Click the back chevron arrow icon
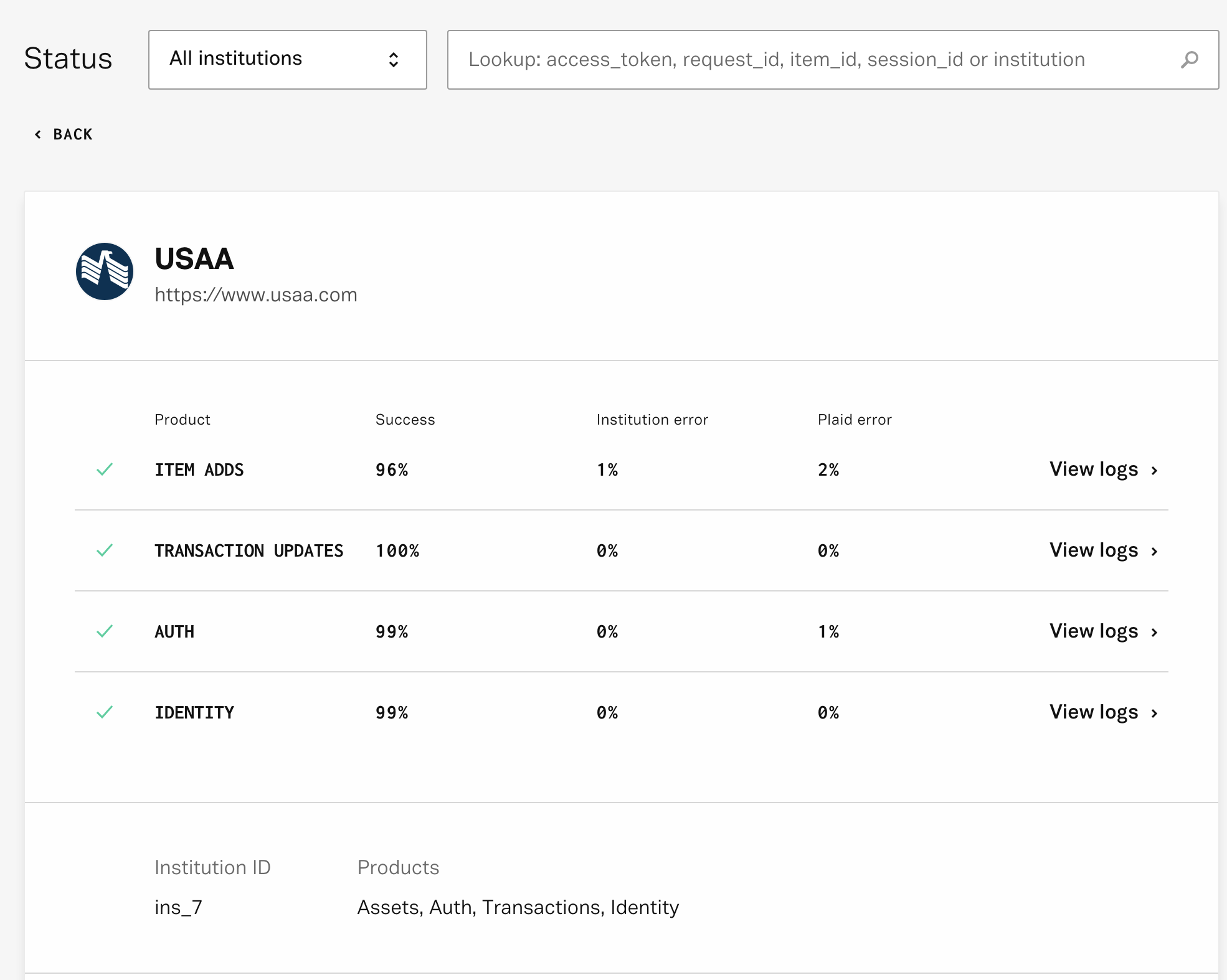Image resolution: width=1227 pixels, height=980 pixels. 38,134
